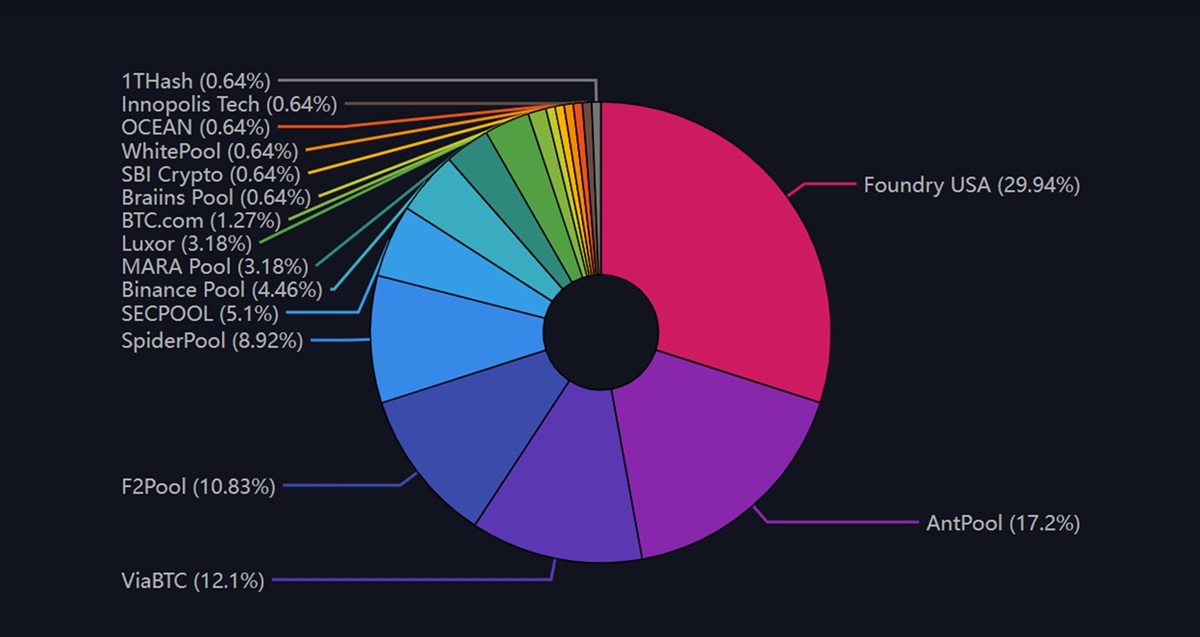Click the F2Pool (10.83%) label

click(197, 487)
